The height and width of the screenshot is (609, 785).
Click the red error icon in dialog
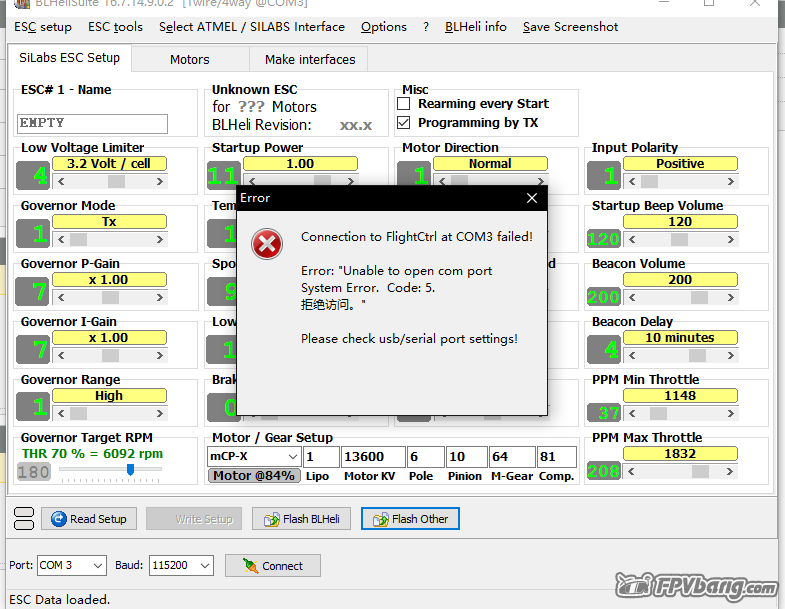[267, 244]
